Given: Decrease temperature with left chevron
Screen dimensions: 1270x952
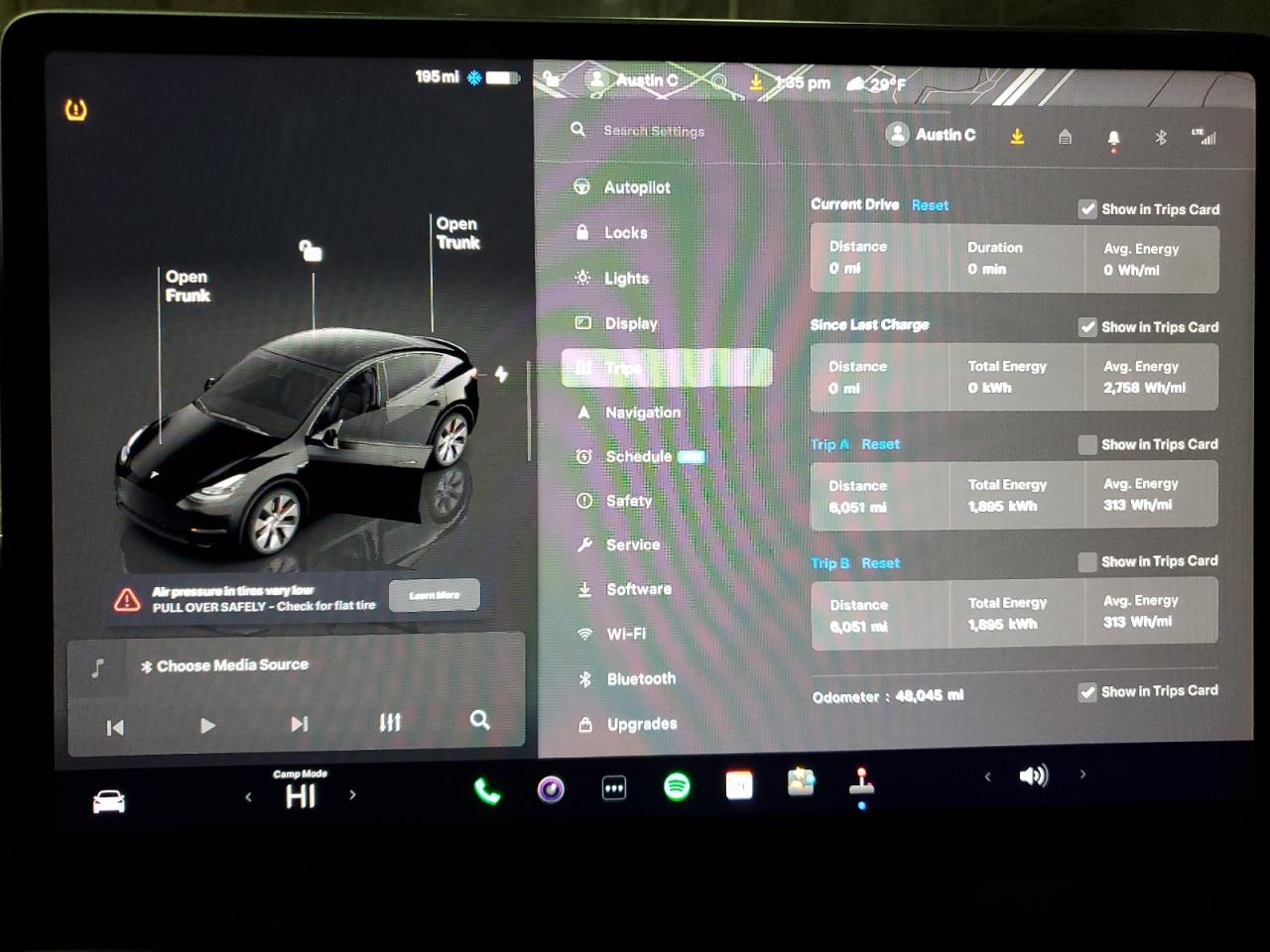Looking at the screenshot, I should [x=248, y=796].
